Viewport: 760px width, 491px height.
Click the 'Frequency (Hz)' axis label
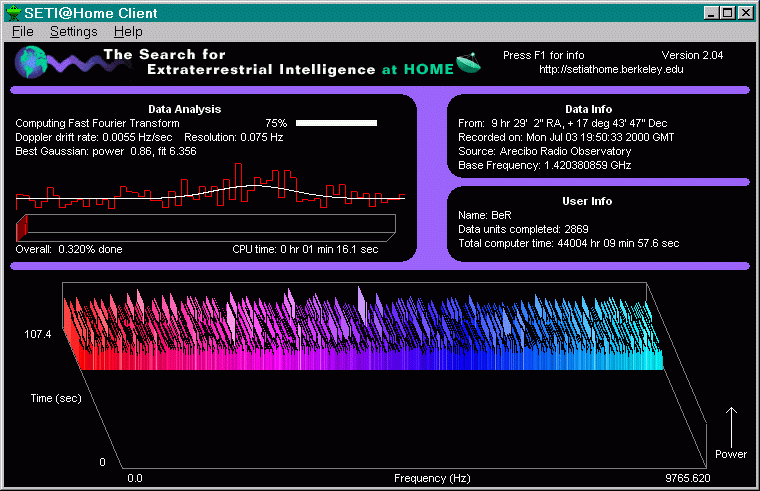(432, 478)
